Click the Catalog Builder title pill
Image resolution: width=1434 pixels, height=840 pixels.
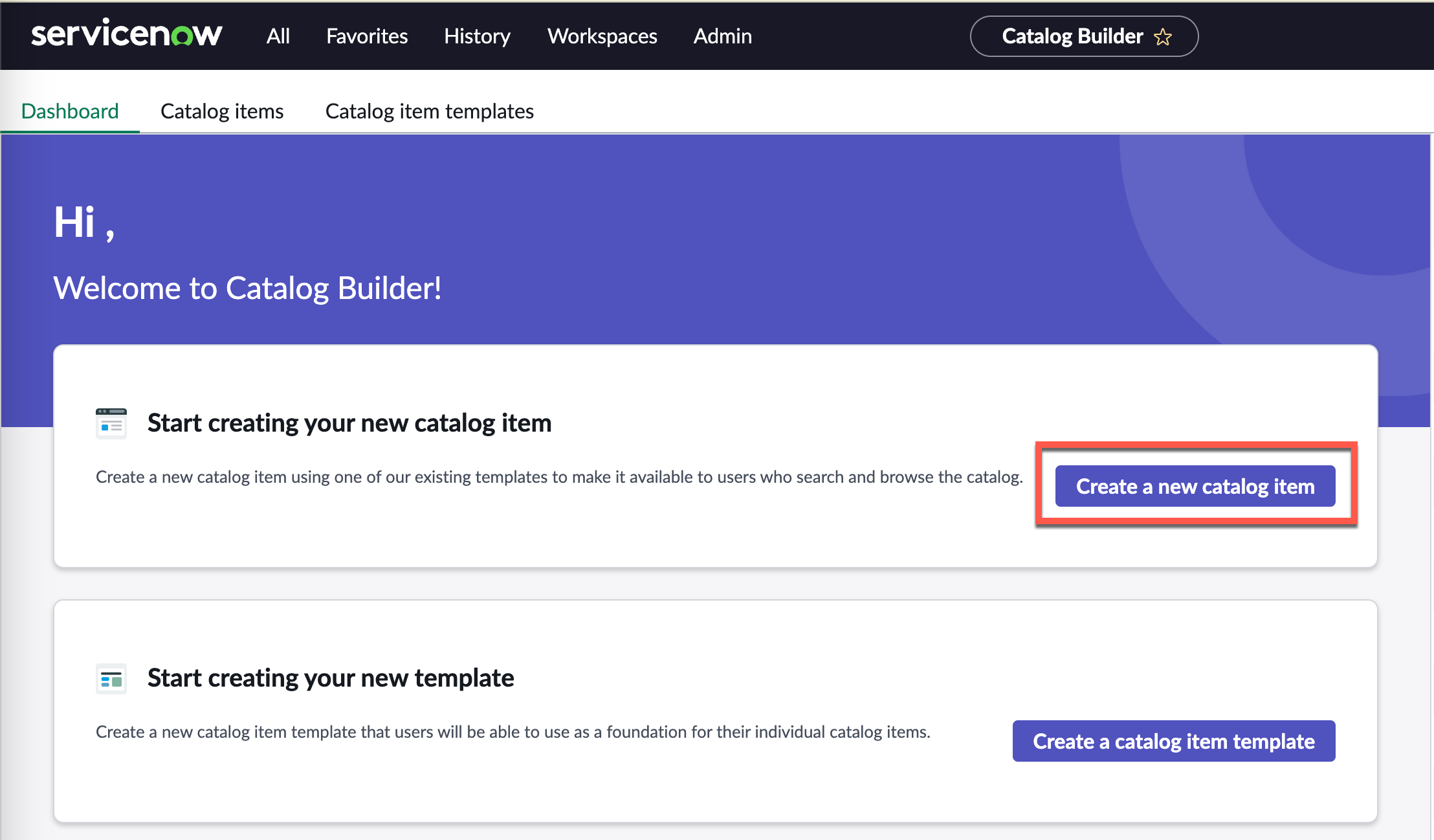pos(1084,36)
